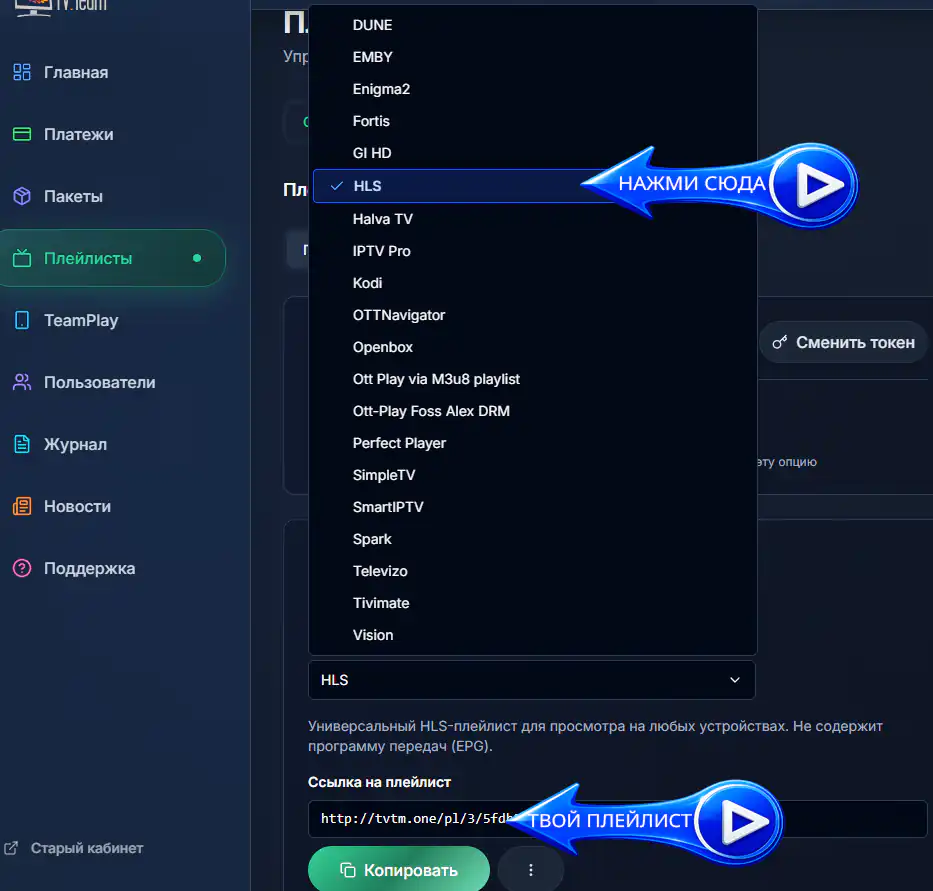The image size is (933, 891).
Task: Click the Пользователи people icon
Action: (22, 382)
